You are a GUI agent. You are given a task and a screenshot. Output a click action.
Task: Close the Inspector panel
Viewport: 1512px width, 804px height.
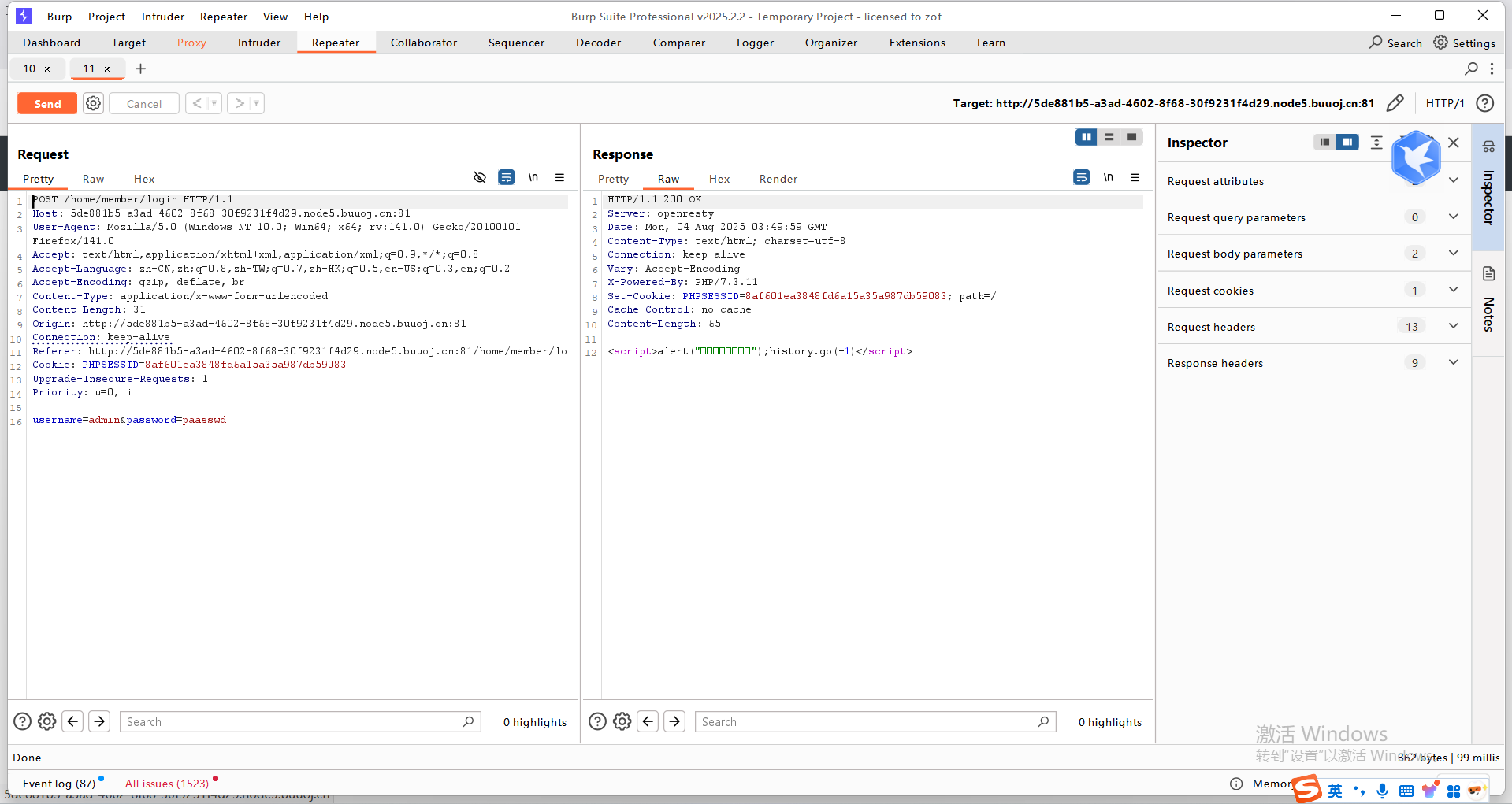point(1454,142)
